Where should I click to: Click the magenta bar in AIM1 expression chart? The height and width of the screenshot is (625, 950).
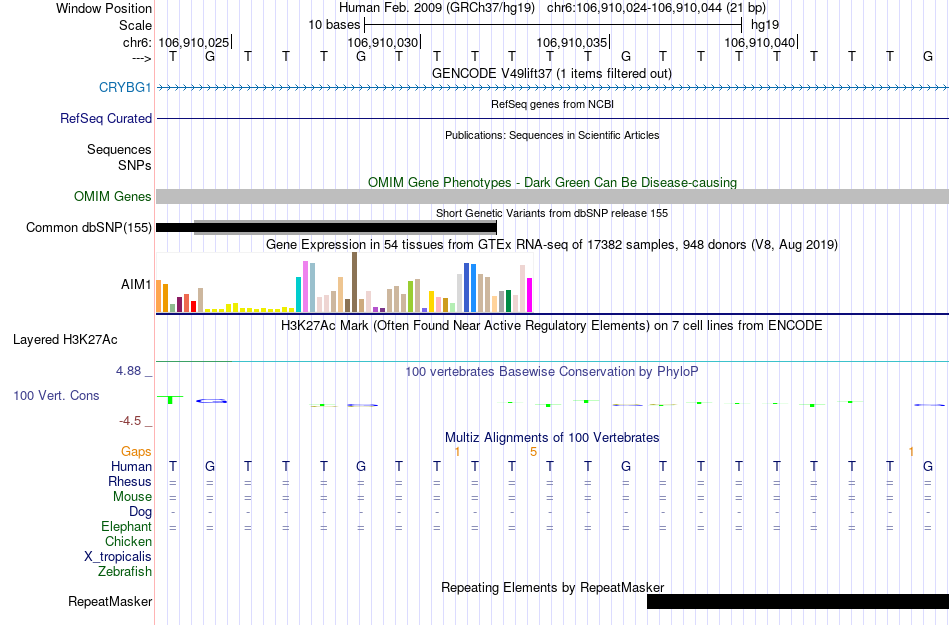(x=530, y=295)
